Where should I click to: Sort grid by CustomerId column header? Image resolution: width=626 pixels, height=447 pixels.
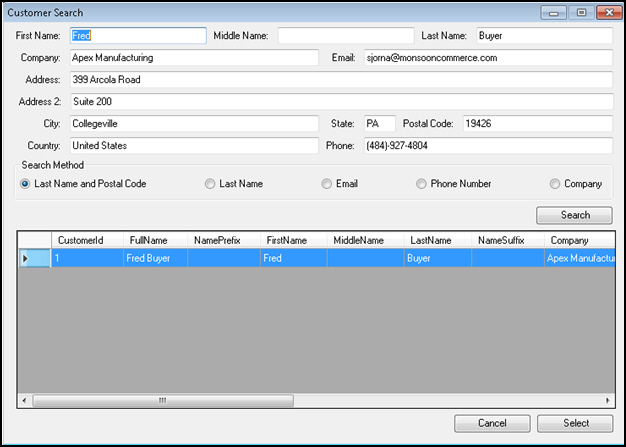[x=87, y=241]
